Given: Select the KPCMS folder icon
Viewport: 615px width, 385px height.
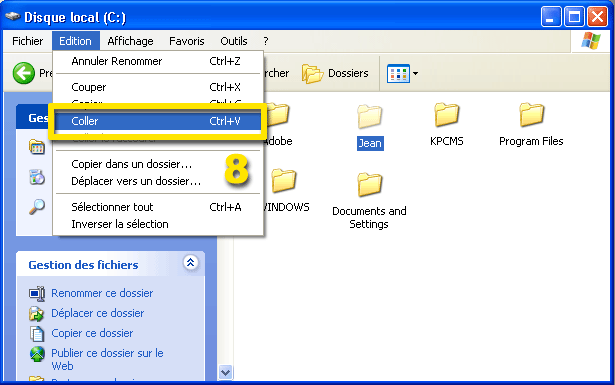Looking at the screenshot, I should (447, 114).
